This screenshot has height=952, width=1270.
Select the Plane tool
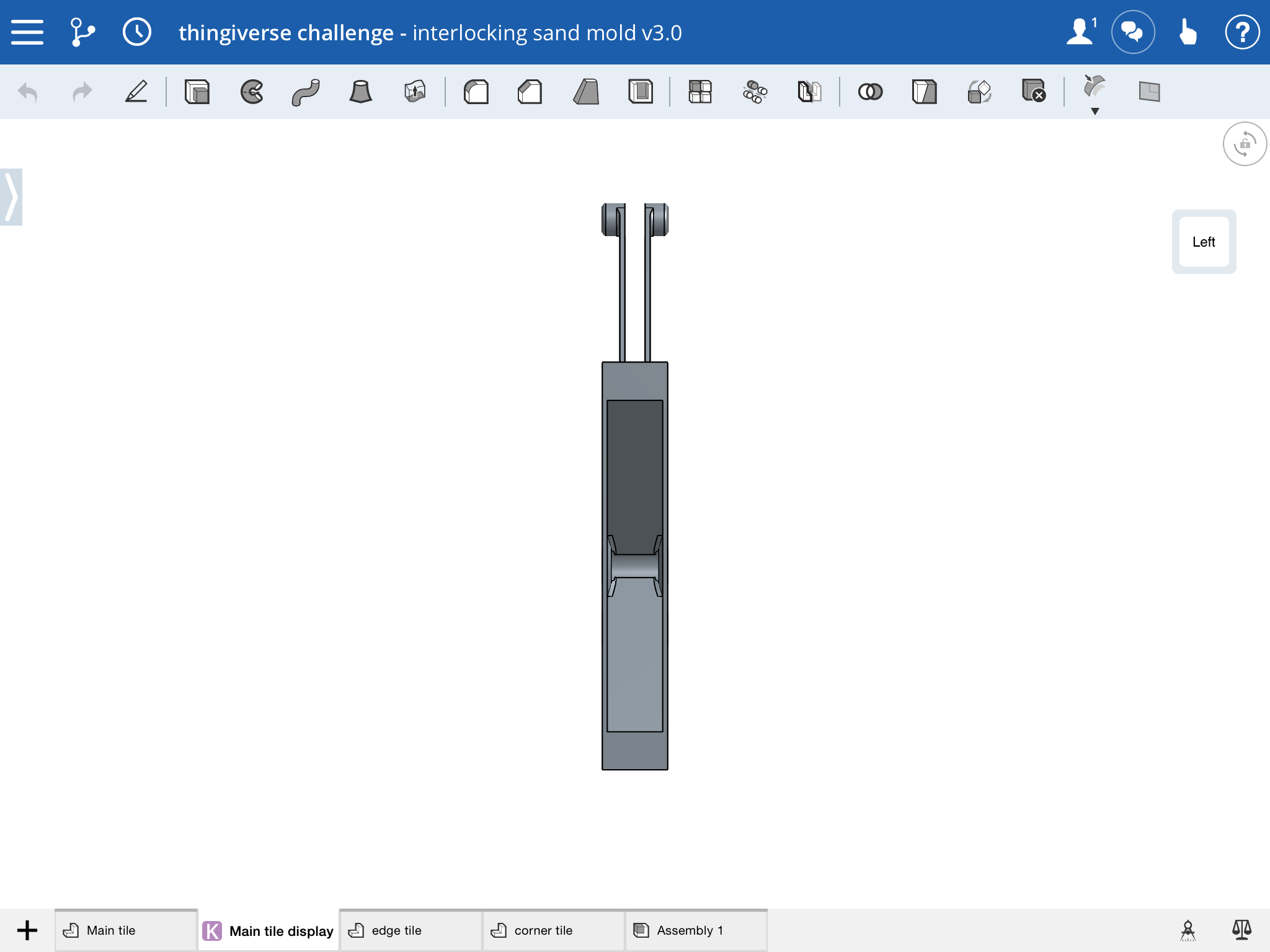coord(1149,92)
